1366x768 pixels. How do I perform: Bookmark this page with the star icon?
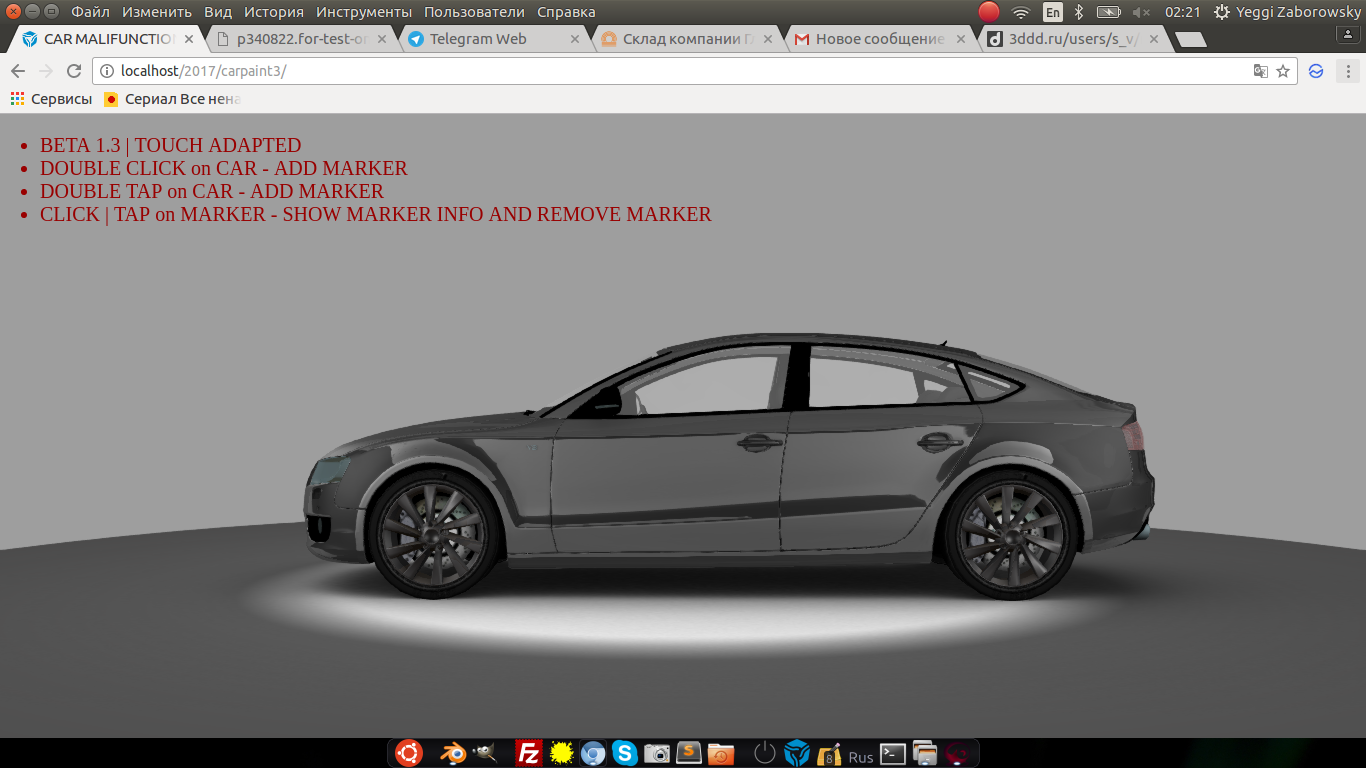pyautogui.click(x=1283, y=71)
